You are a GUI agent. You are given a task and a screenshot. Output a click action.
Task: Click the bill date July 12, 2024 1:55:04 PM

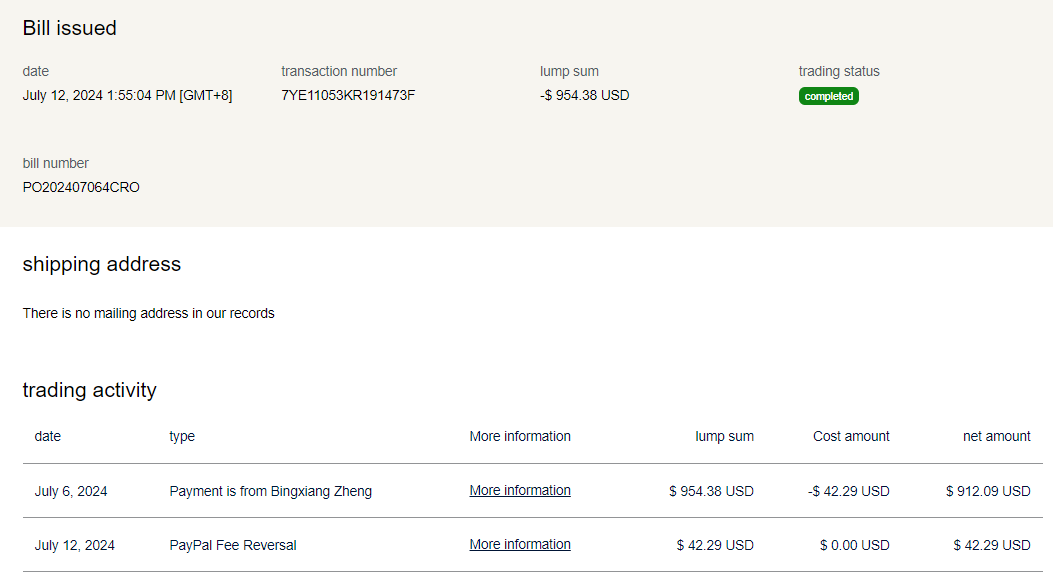pyautogui.click(x=127, y=96)
